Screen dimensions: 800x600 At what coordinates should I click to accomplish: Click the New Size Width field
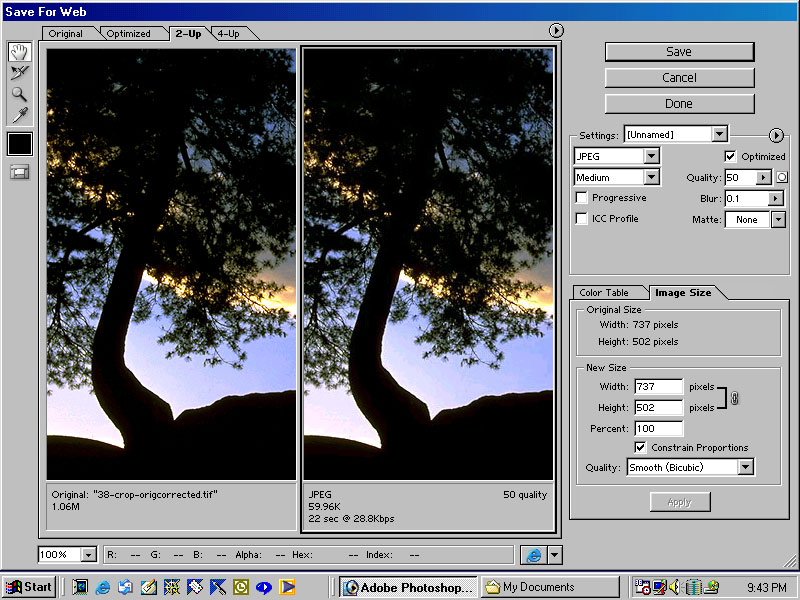(657, 387)
